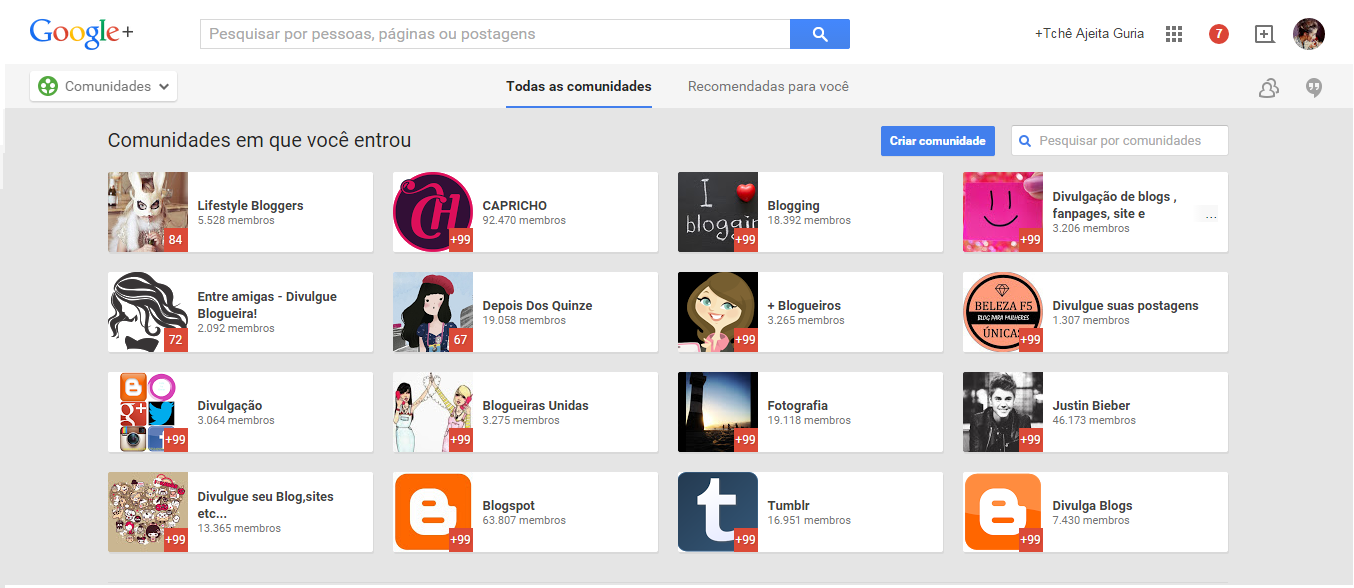Open the Fotografia community
The image size is (1354, 588).
[797, 405]
